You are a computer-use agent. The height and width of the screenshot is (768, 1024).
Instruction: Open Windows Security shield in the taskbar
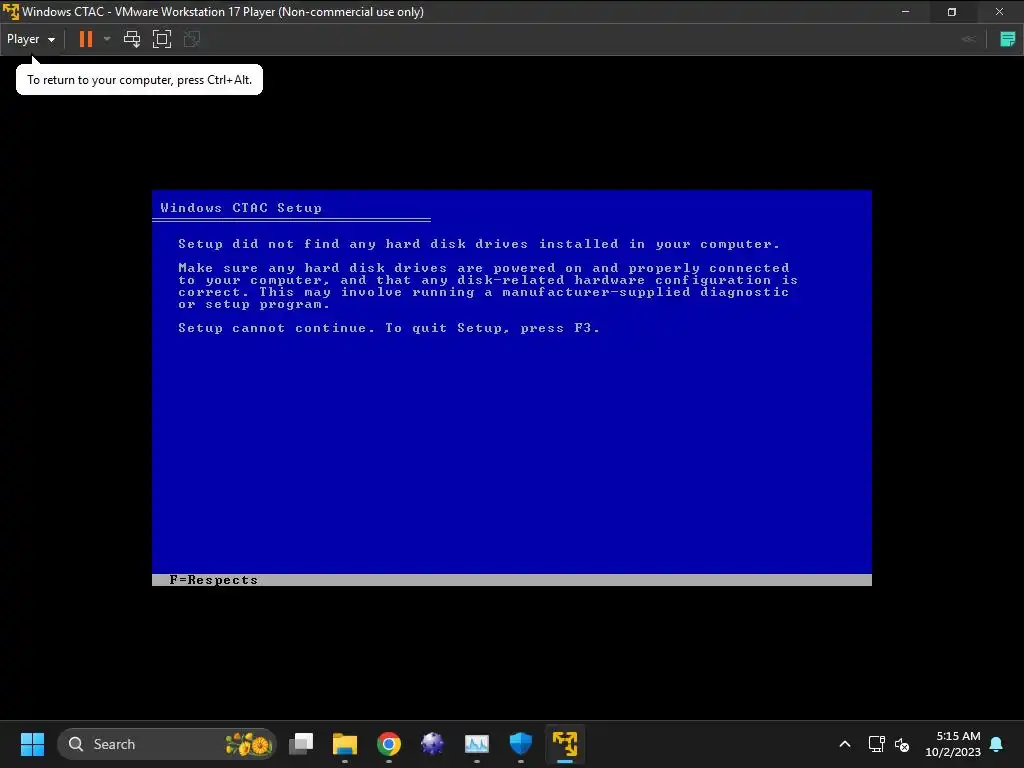(520, 744)
